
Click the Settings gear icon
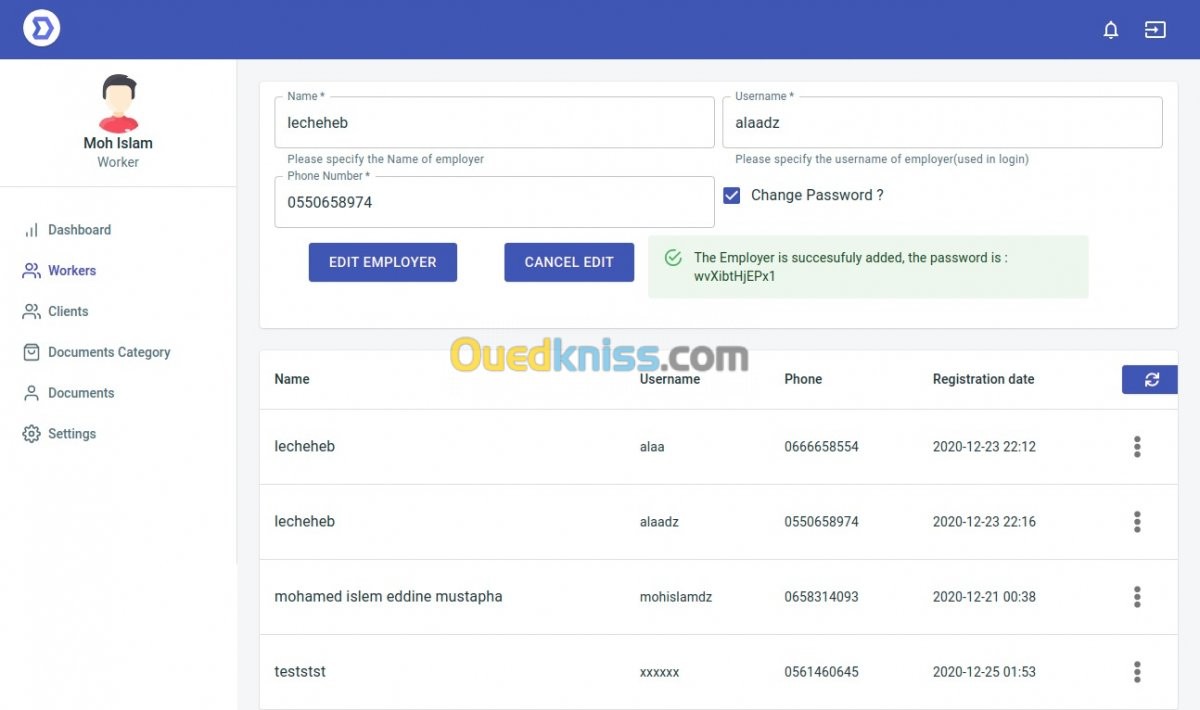[31, 434]
